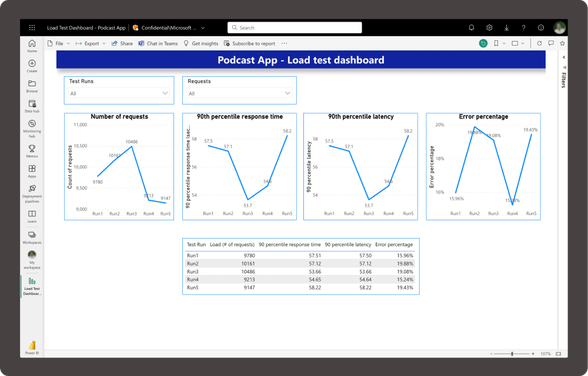Sort by Error percentage column header

[394, 244]
